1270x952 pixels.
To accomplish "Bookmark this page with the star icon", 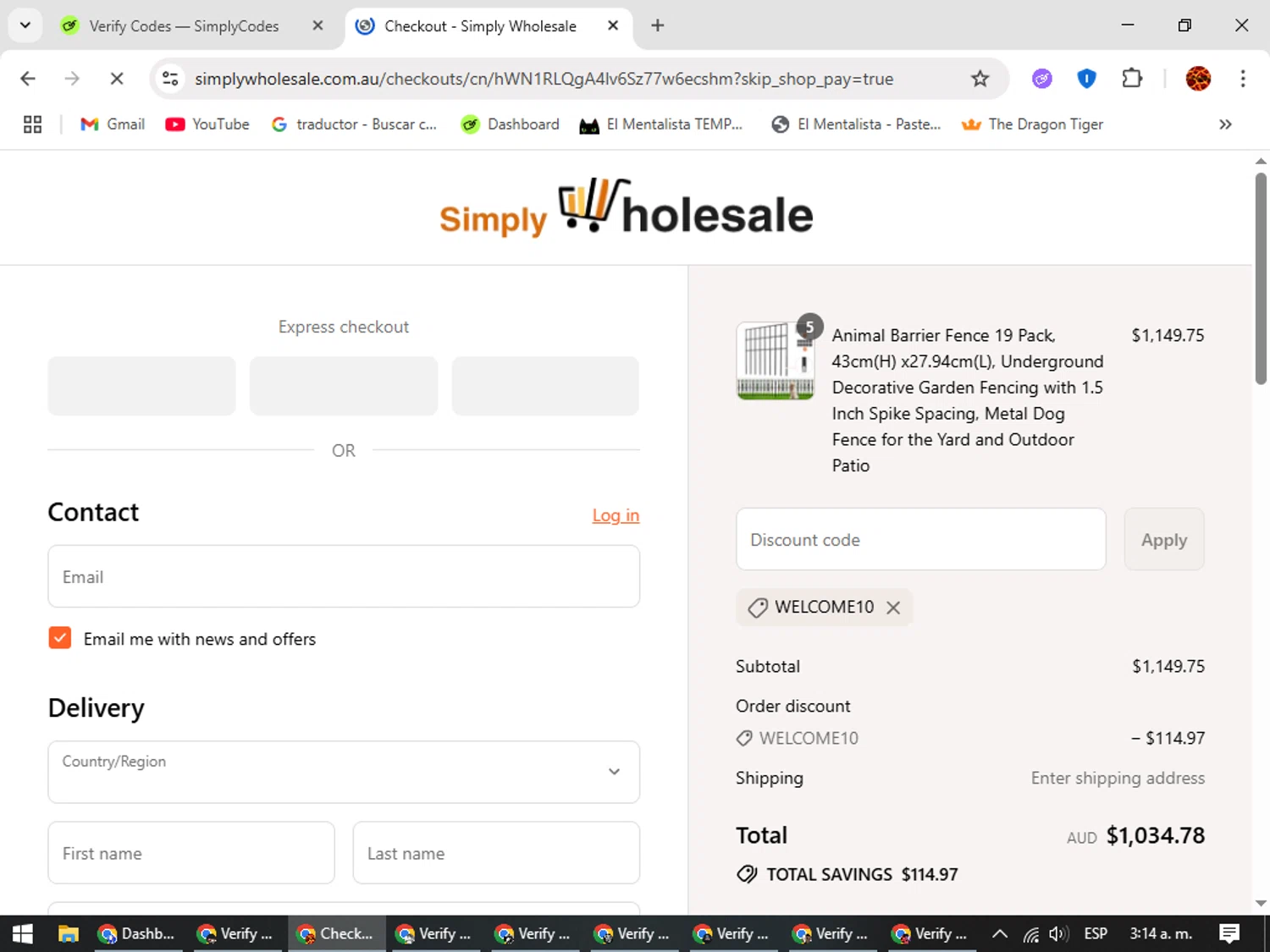I will click(980, 79).
